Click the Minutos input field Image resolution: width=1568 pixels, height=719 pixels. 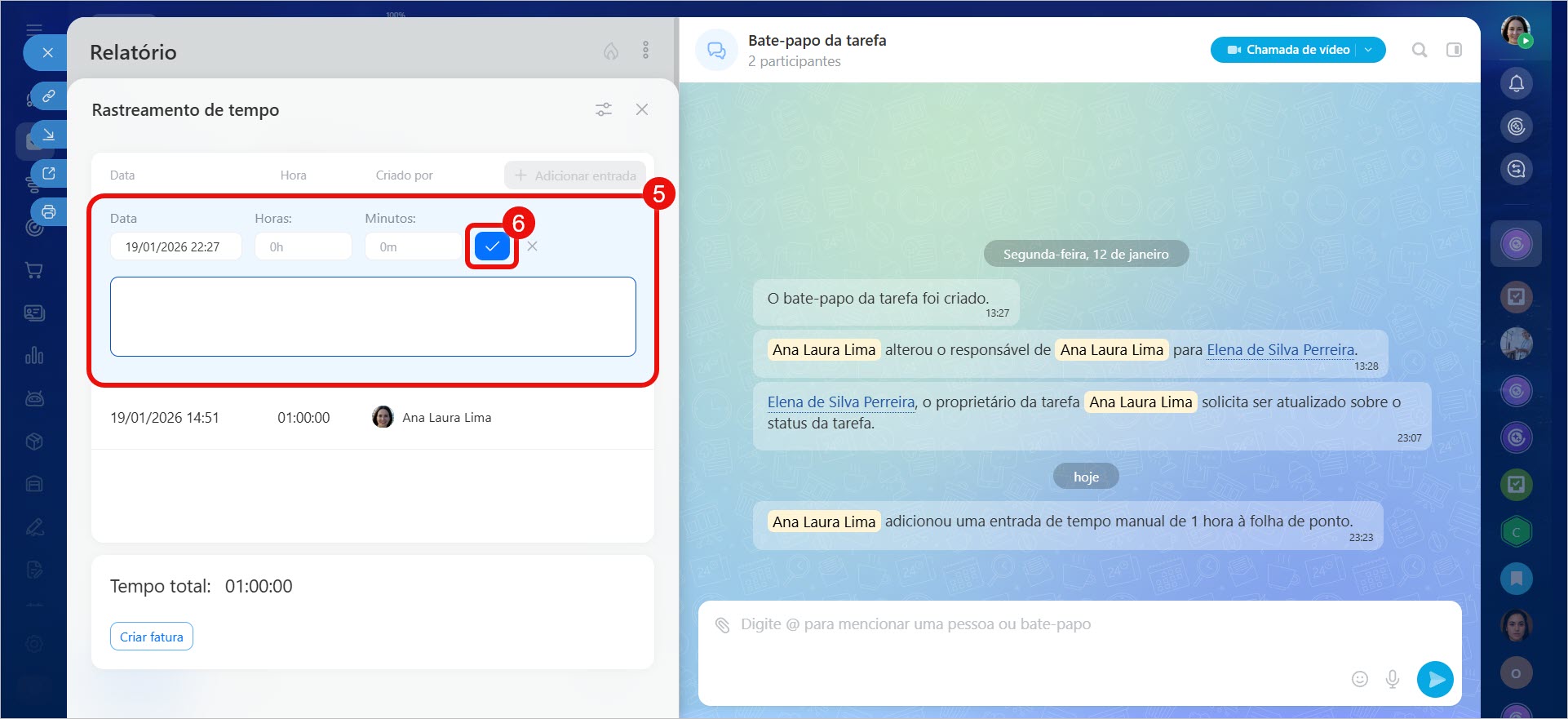click(x=413, y=246)
